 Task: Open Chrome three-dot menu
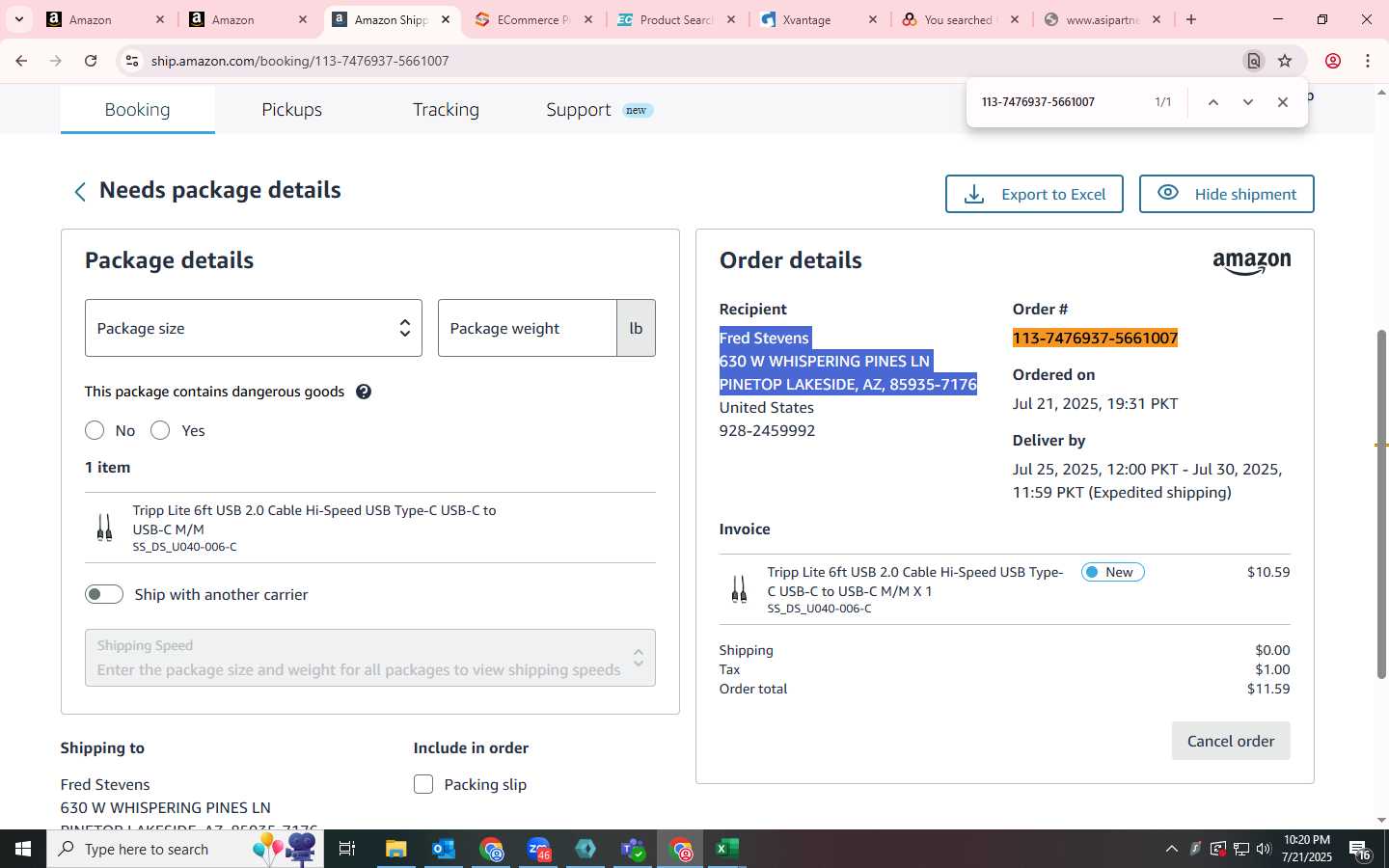(x=1368, y=61)
